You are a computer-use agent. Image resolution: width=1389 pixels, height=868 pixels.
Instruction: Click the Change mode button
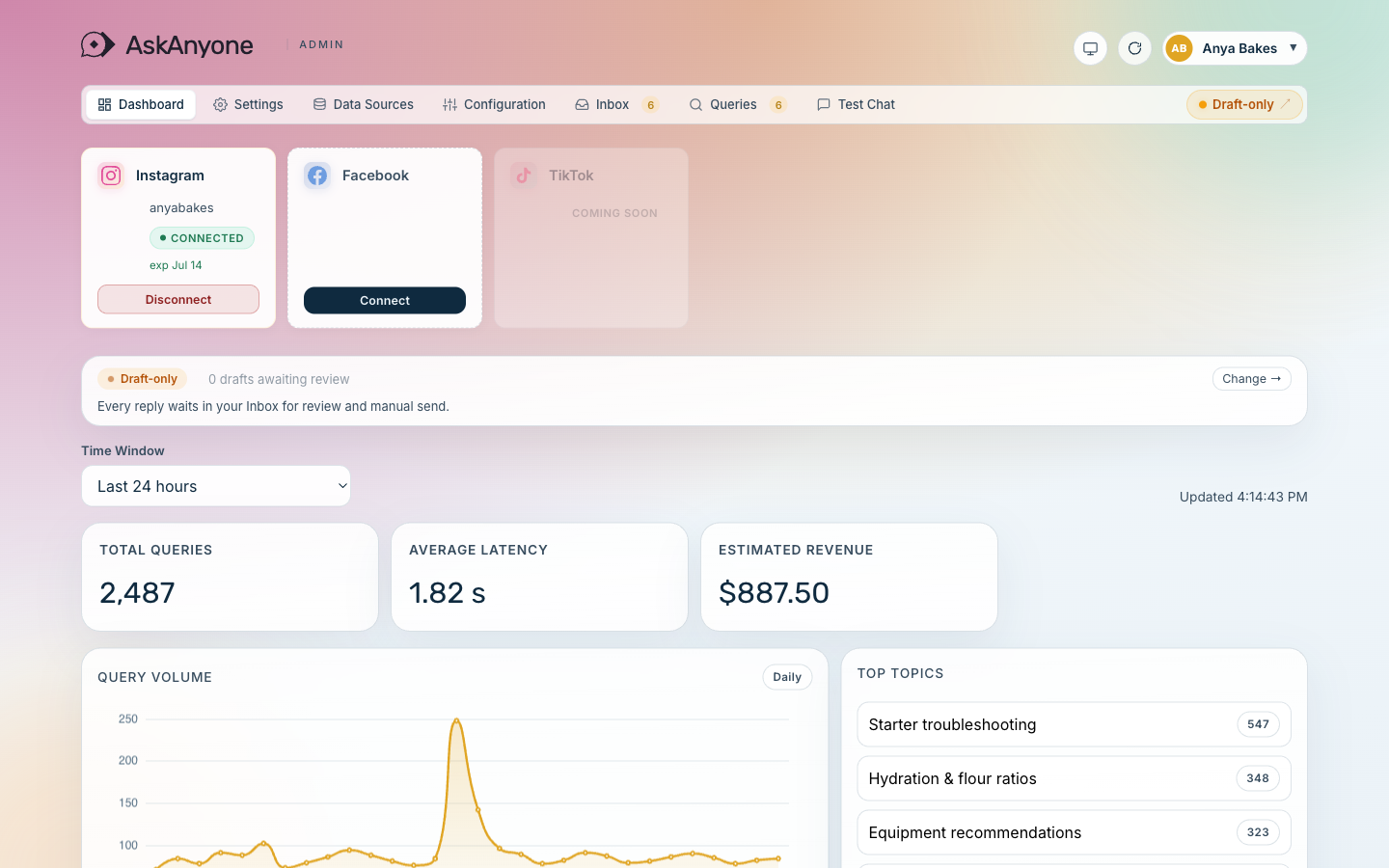click(1251, 379)
